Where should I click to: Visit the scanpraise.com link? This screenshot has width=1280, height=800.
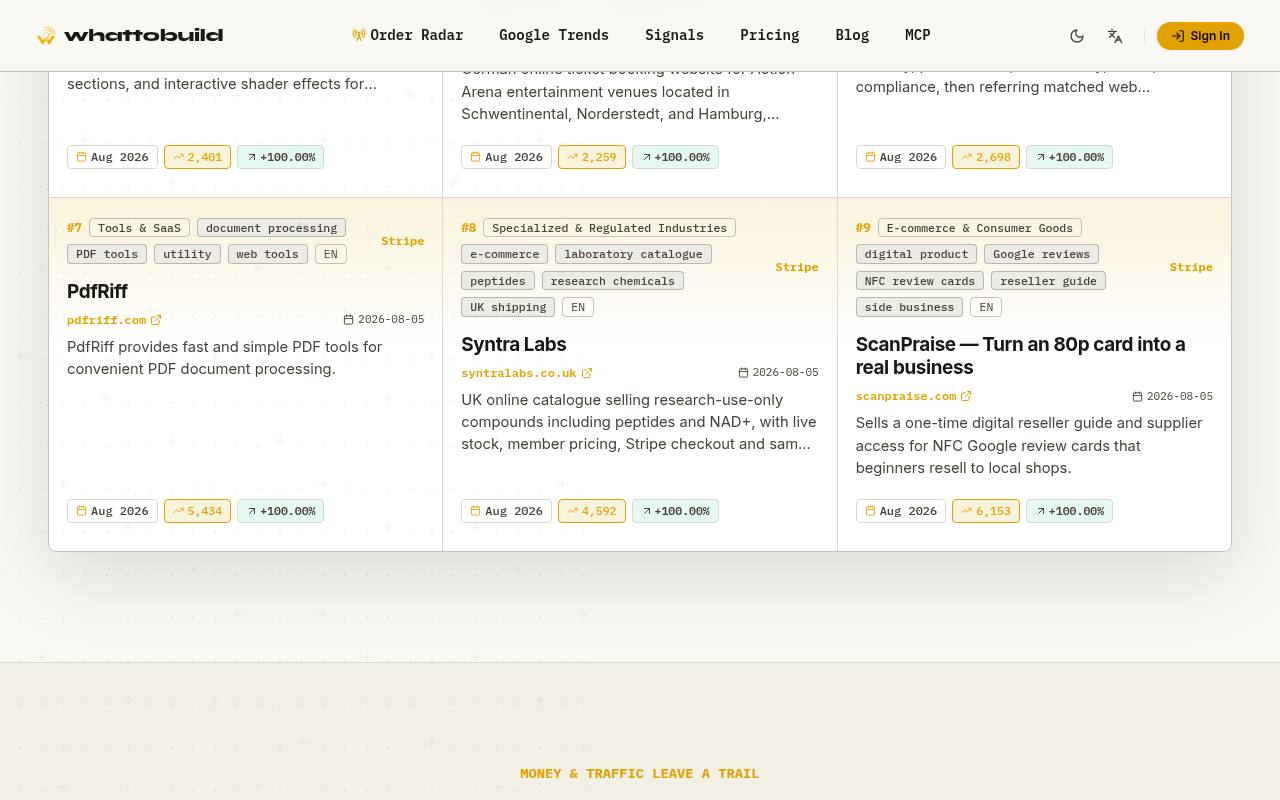pos(906,396)
